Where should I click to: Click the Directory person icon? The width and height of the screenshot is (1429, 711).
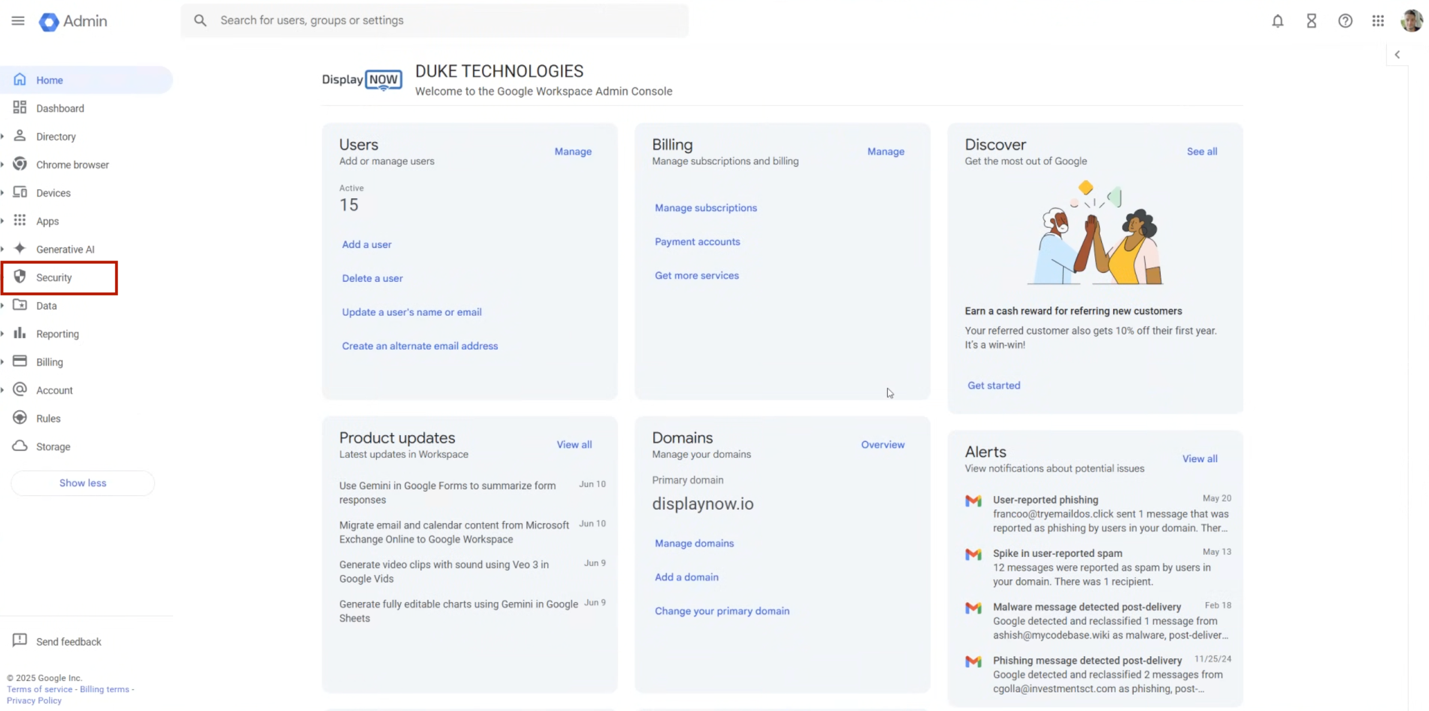pos(19,135)
